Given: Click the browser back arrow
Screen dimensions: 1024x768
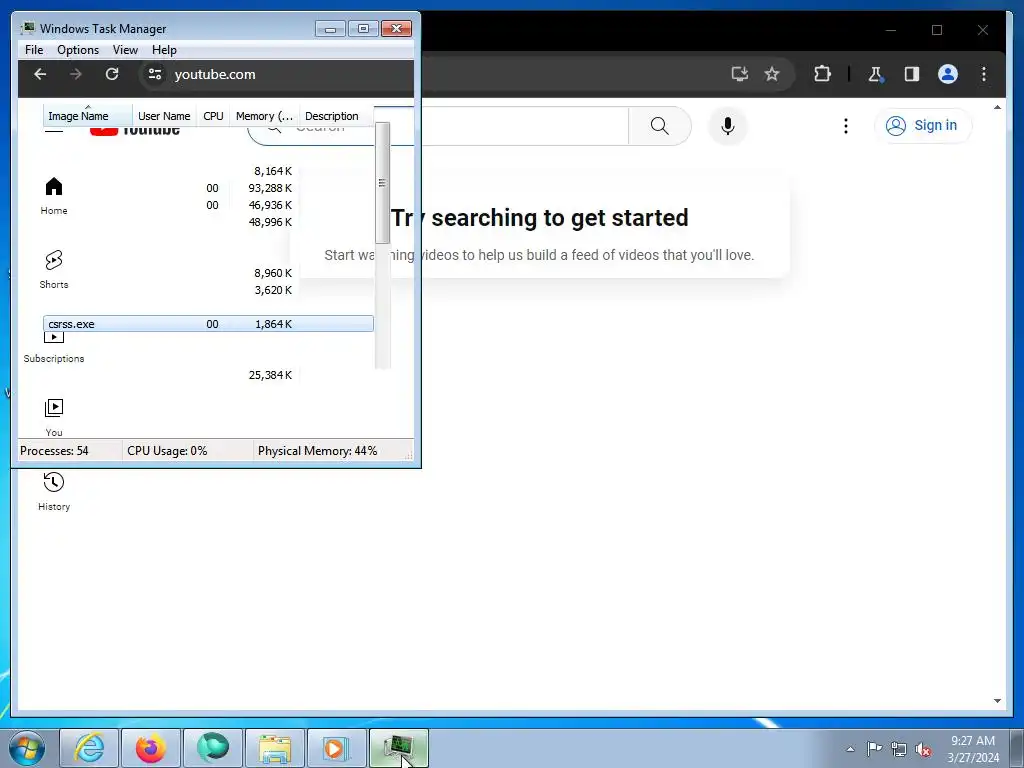Looking at the screenshot, I should pos(40,74).
